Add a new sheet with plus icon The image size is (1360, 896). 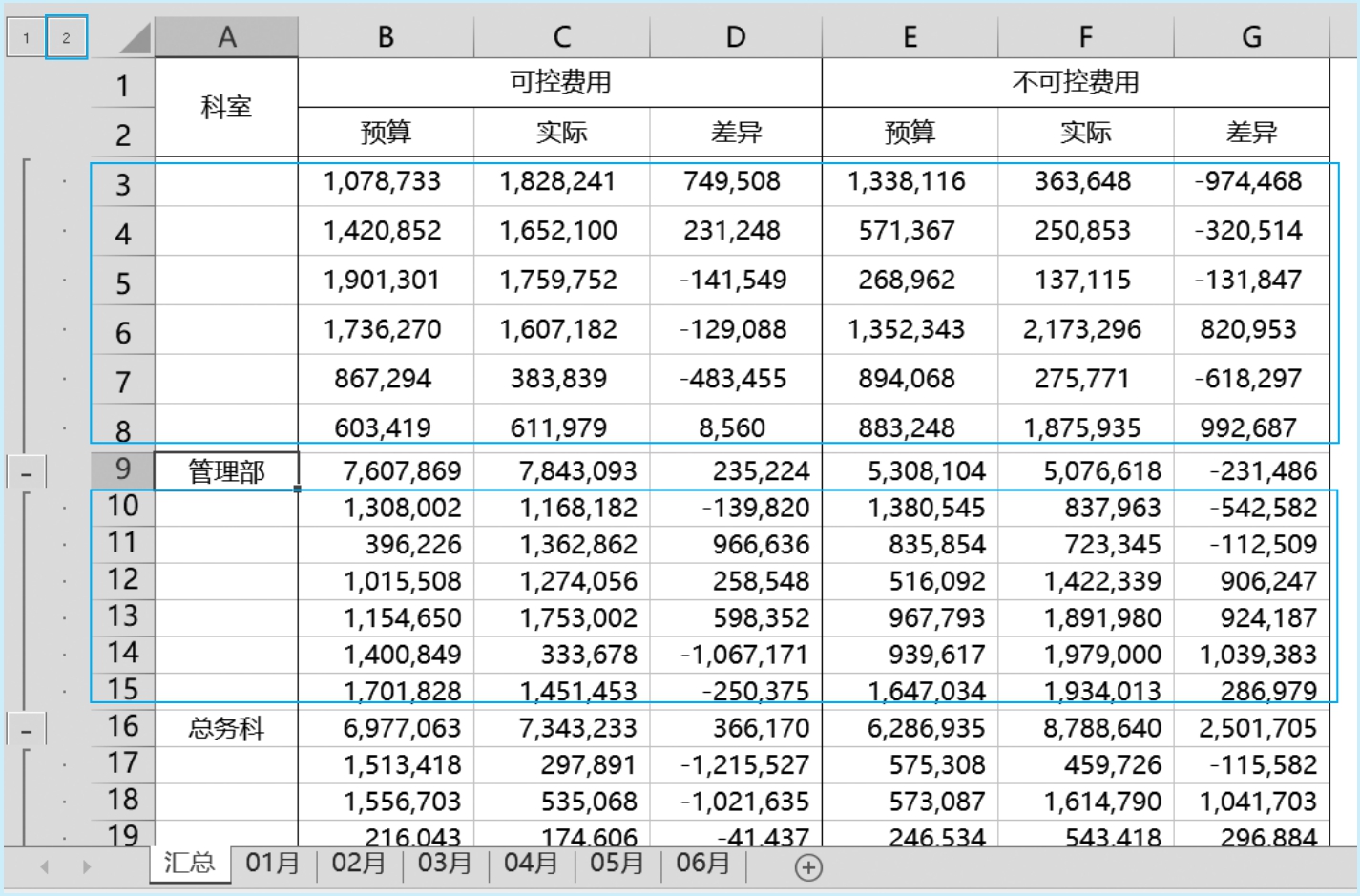tap(808, 867)
